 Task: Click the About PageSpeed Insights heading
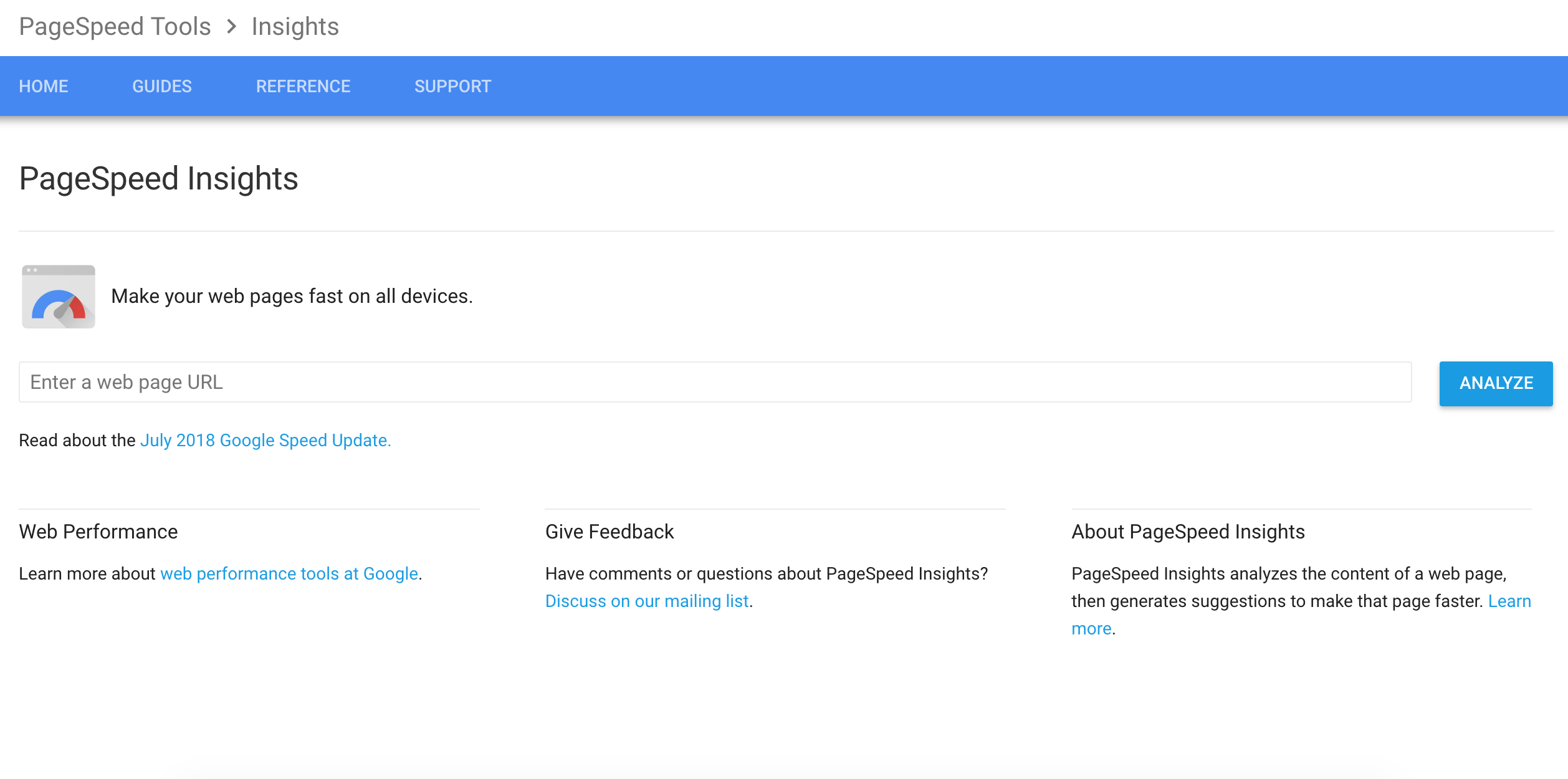[1188, 532]
